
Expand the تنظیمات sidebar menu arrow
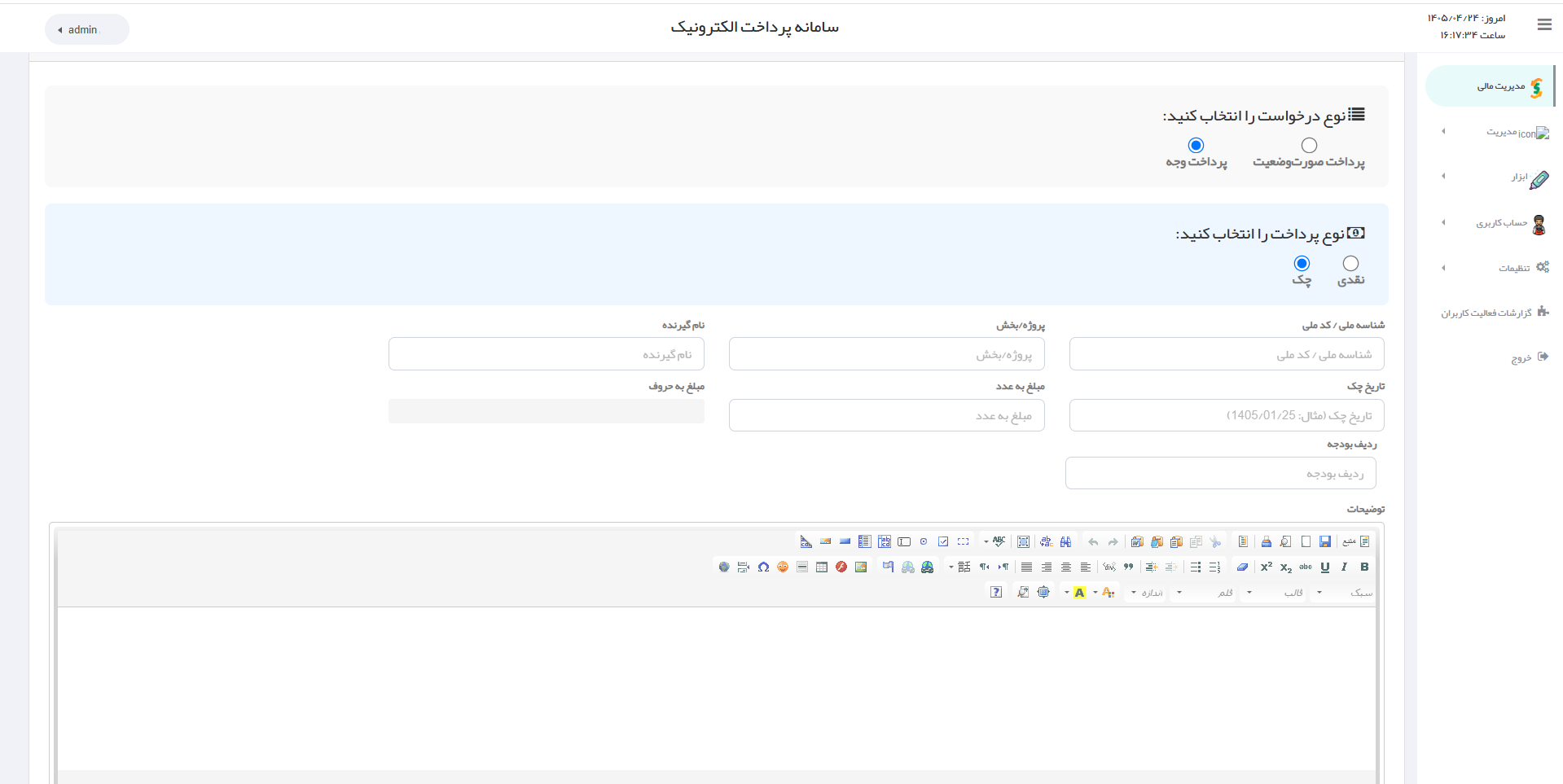pyautogui.click(x=1443, y=268)
